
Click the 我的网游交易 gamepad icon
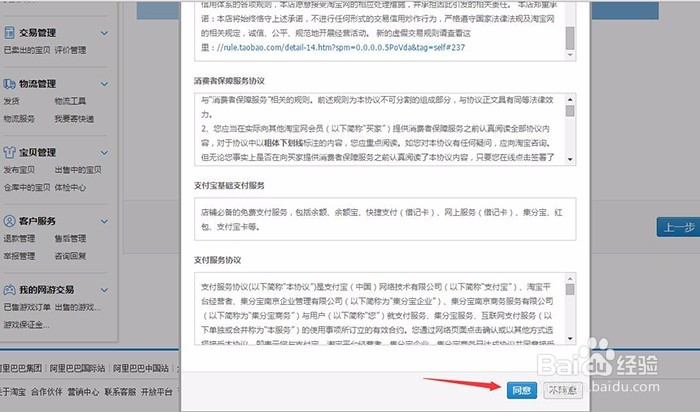pos(9,290)
